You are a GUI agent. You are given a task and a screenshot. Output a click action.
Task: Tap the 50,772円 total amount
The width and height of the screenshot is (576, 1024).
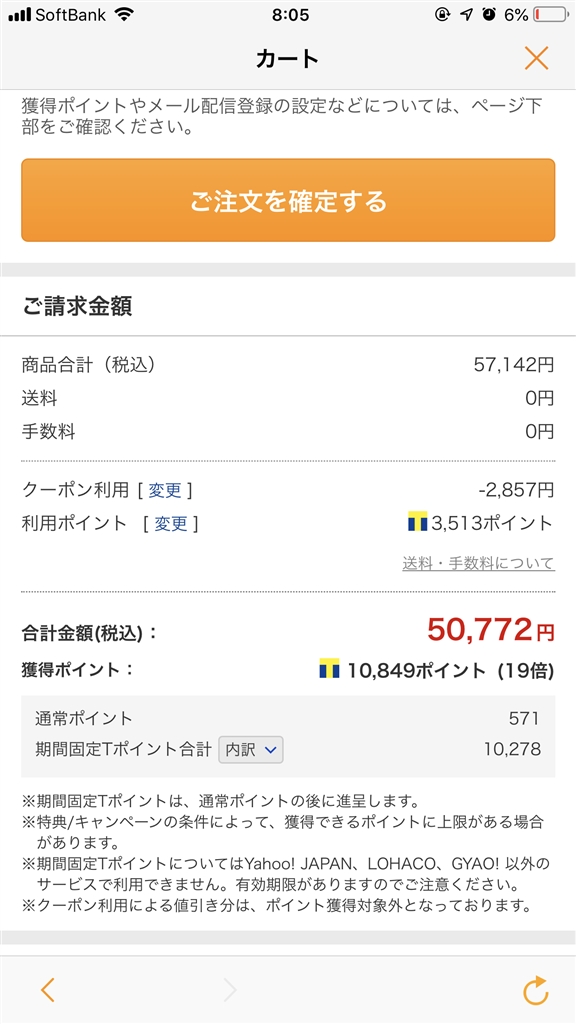[491, 630]
